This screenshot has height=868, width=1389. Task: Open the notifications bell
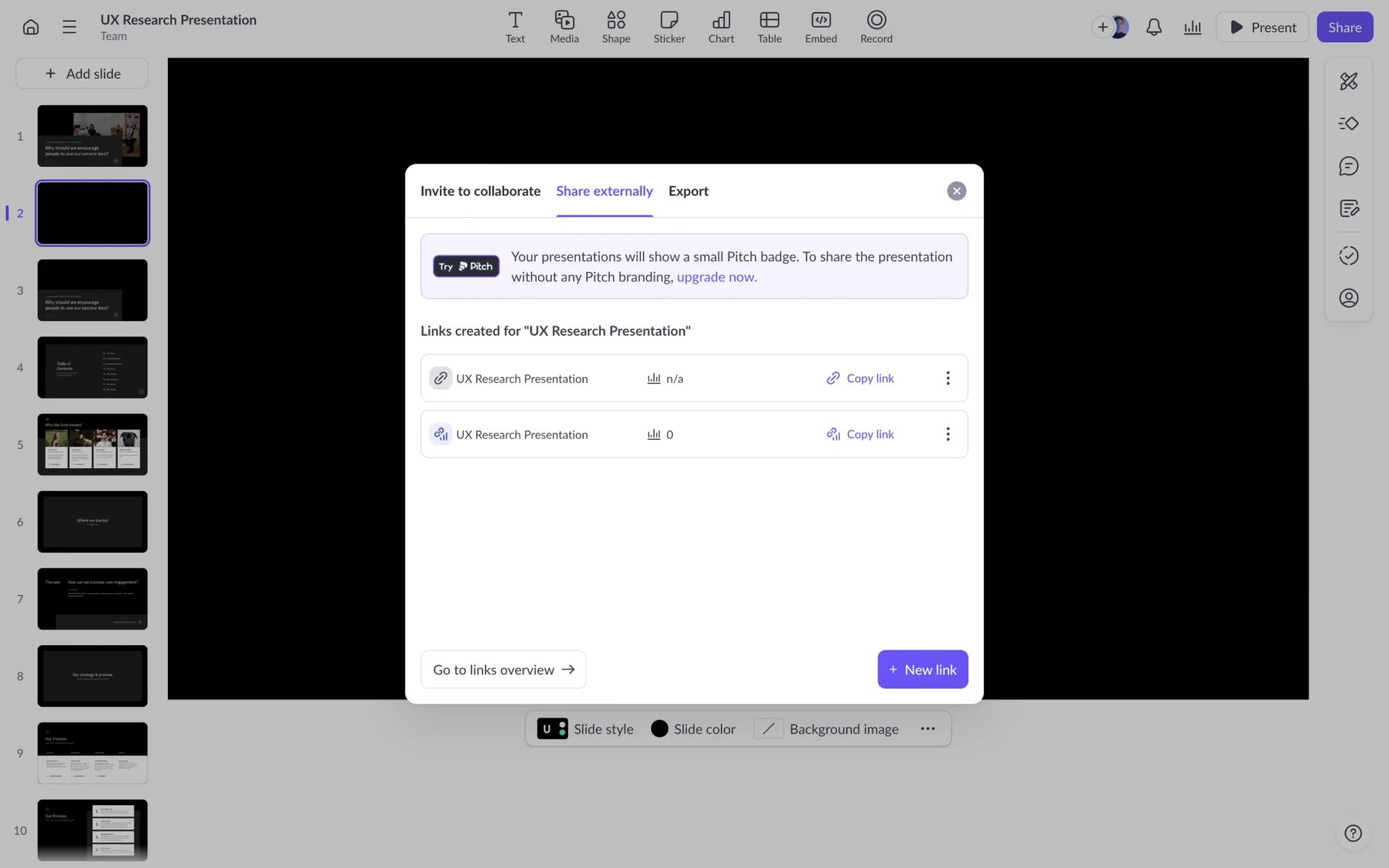point(1154,27)
